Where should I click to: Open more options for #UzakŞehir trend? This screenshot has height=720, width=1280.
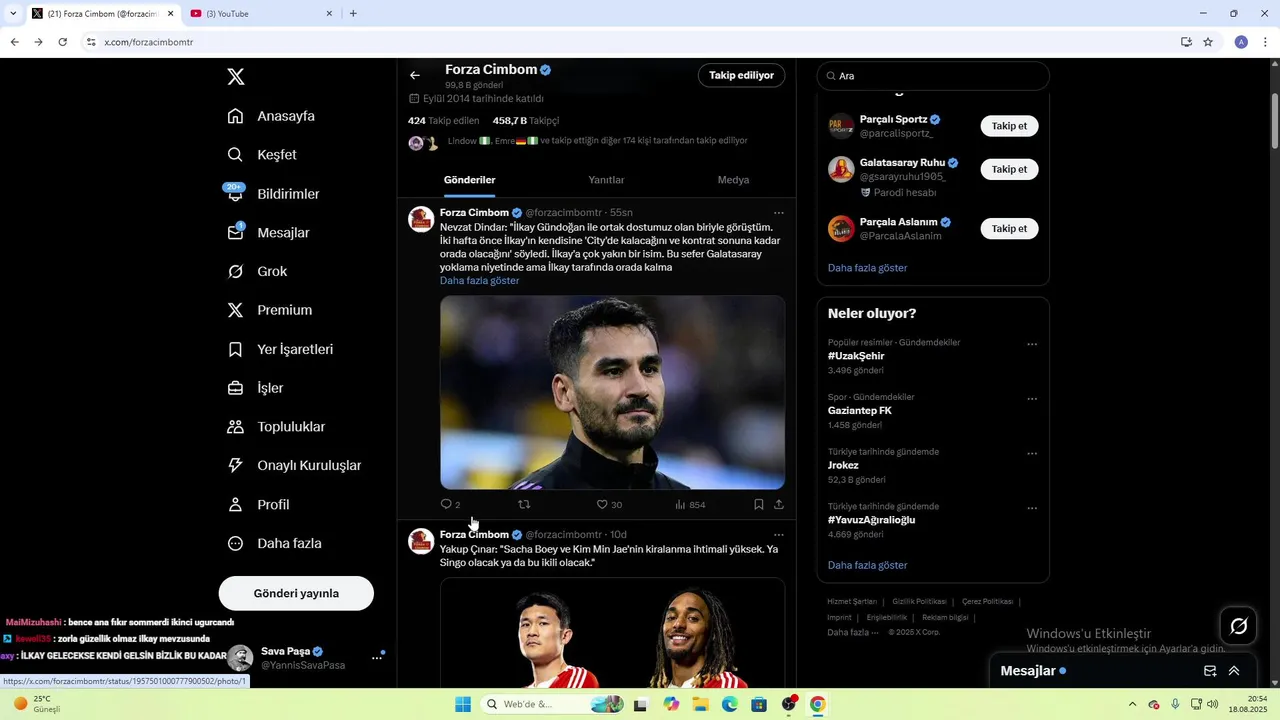click(x=1032, y=344)
